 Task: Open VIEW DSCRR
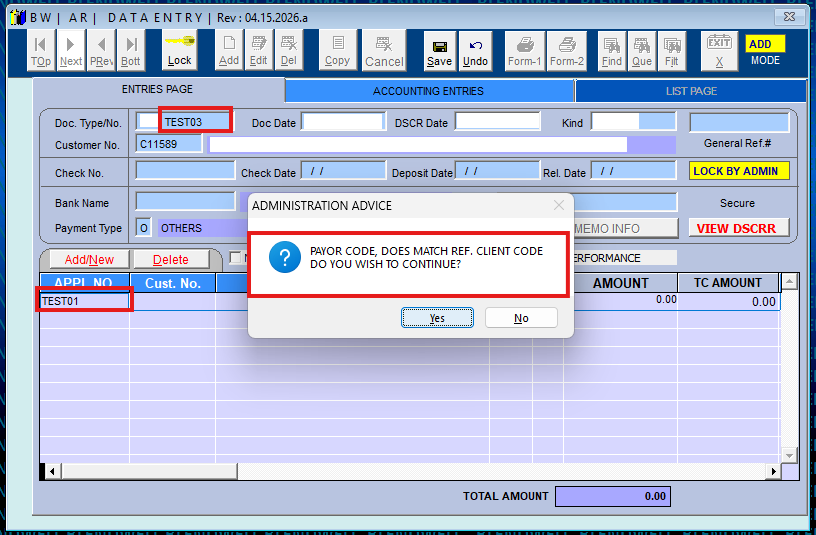click(x=740, y=228)
